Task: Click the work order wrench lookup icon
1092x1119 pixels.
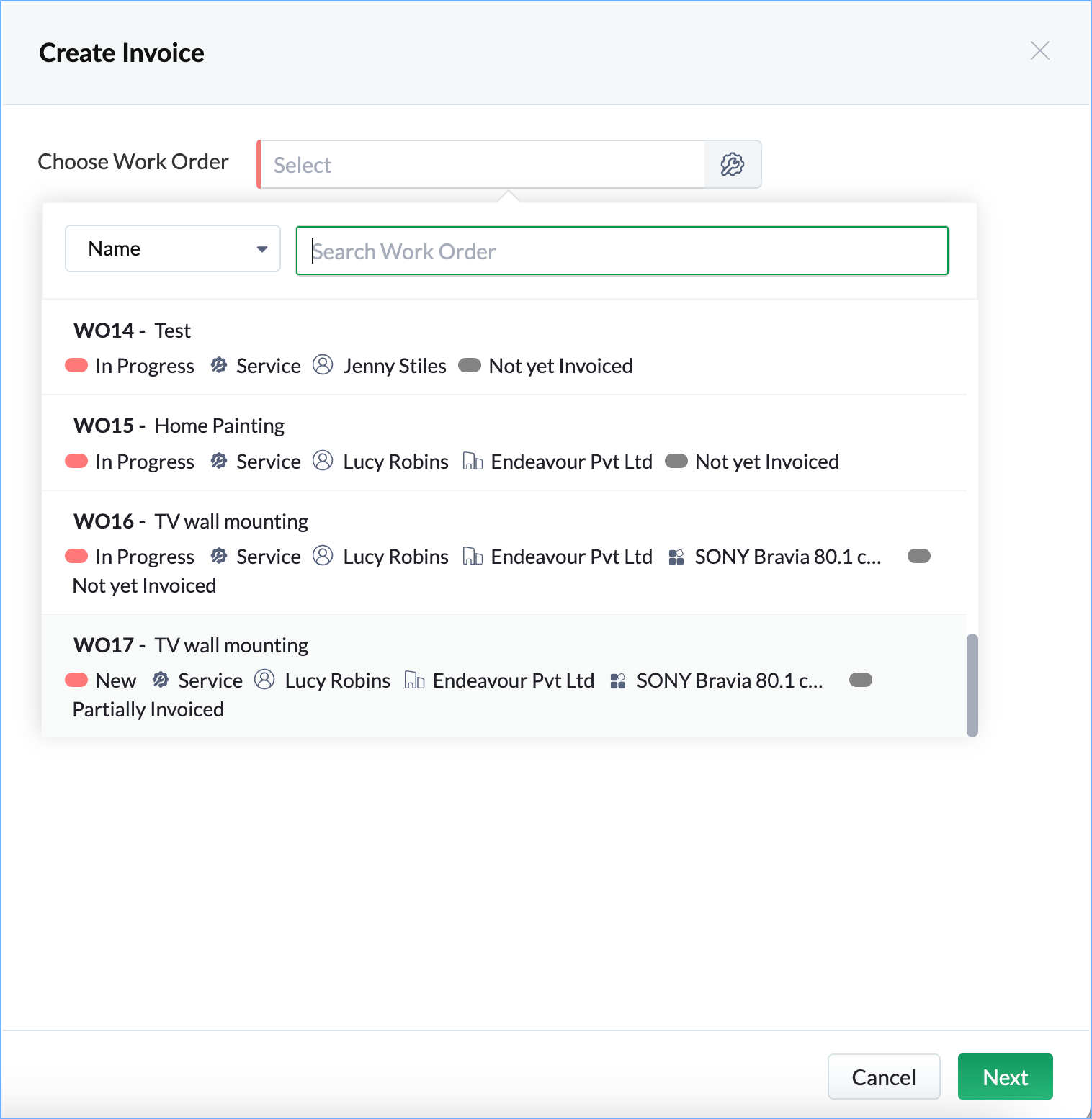Action: [x=732, y=164]
